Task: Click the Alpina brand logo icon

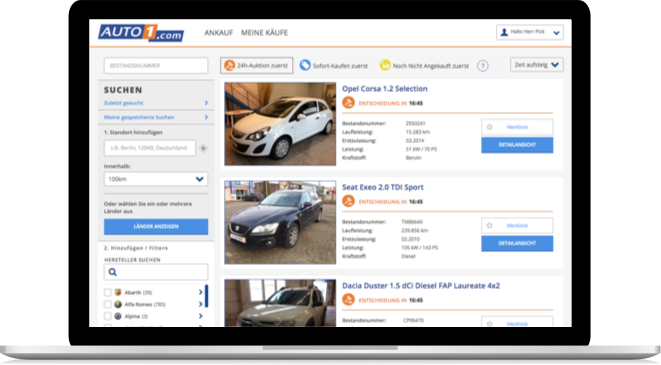Action: 118,316
